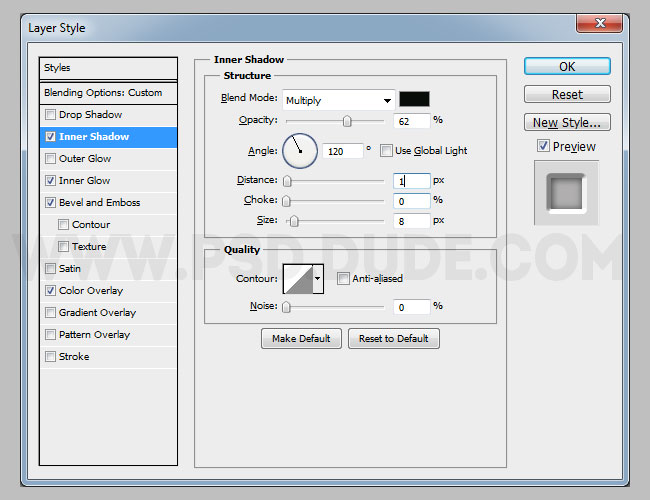The height and width of the screenshot is (500, 650).
Task: Click Reset to Default button
Action: click(x=394, y=339)
